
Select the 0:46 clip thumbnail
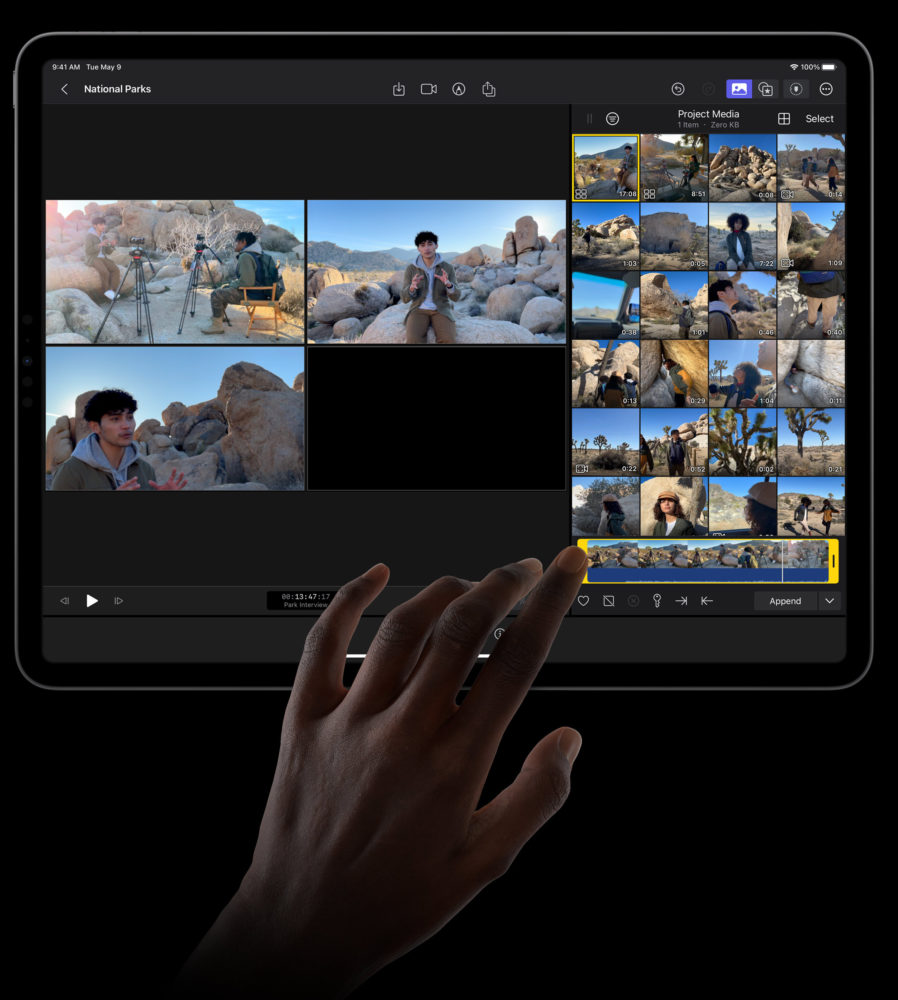coord(742,305)
